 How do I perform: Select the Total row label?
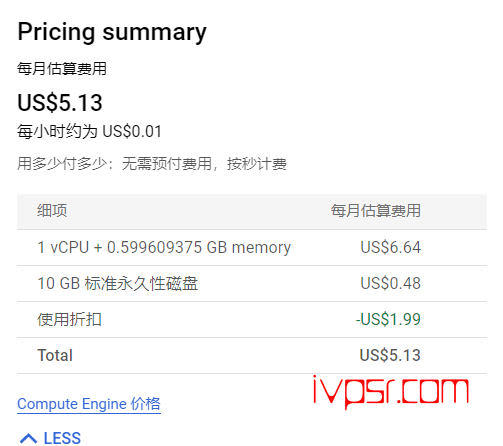55,355
